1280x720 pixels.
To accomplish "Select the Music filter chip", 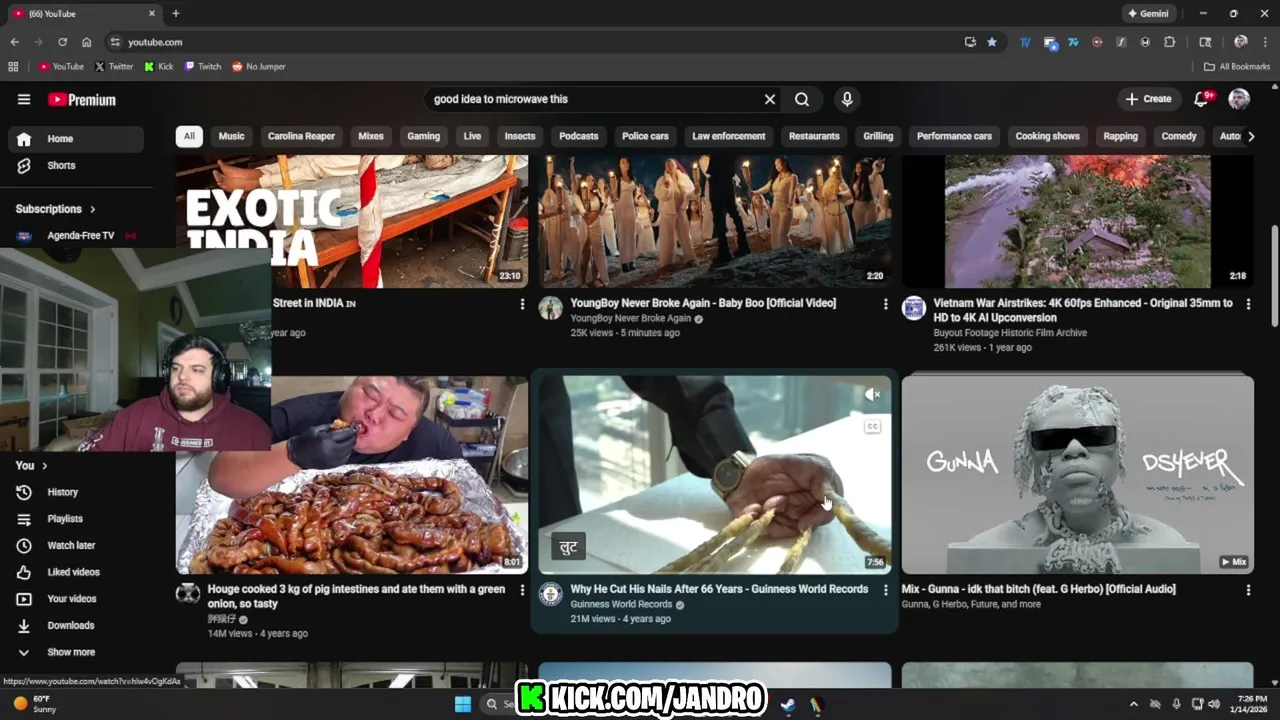I will (x=231, y=136).
